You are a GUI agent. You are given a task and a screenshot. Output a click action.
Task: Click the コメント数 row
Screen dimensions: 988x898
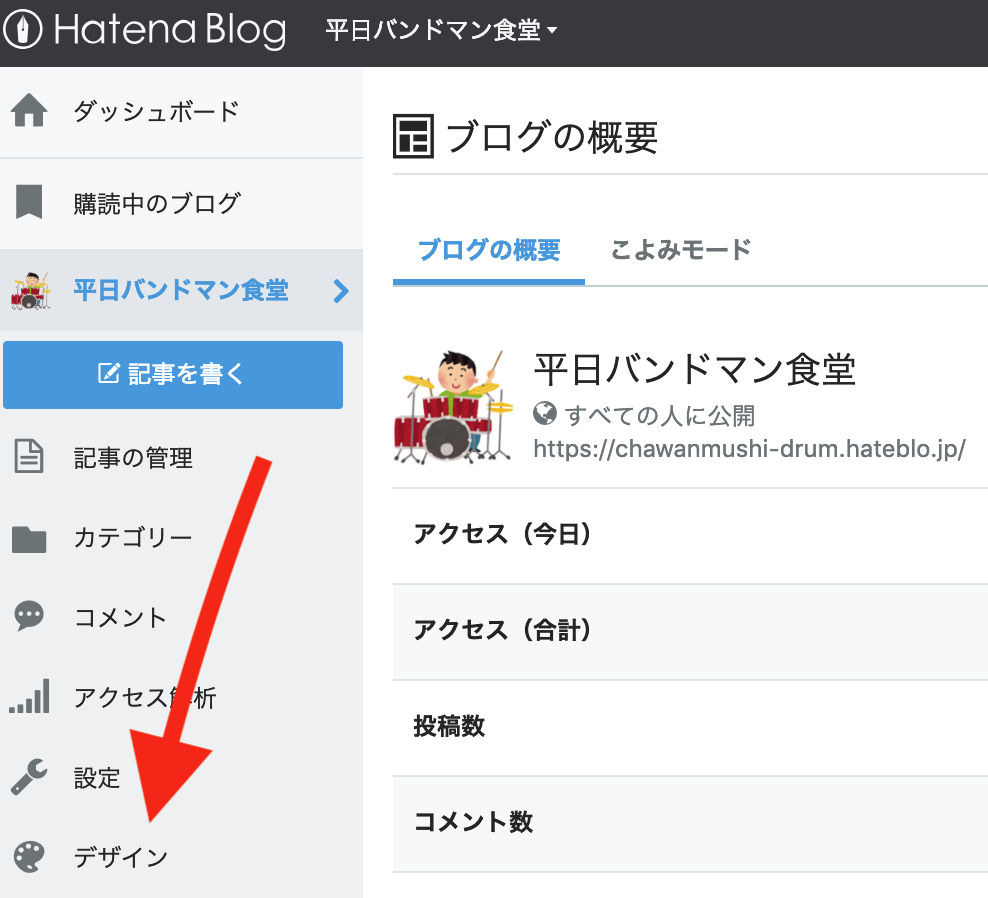tap(691, 824)
